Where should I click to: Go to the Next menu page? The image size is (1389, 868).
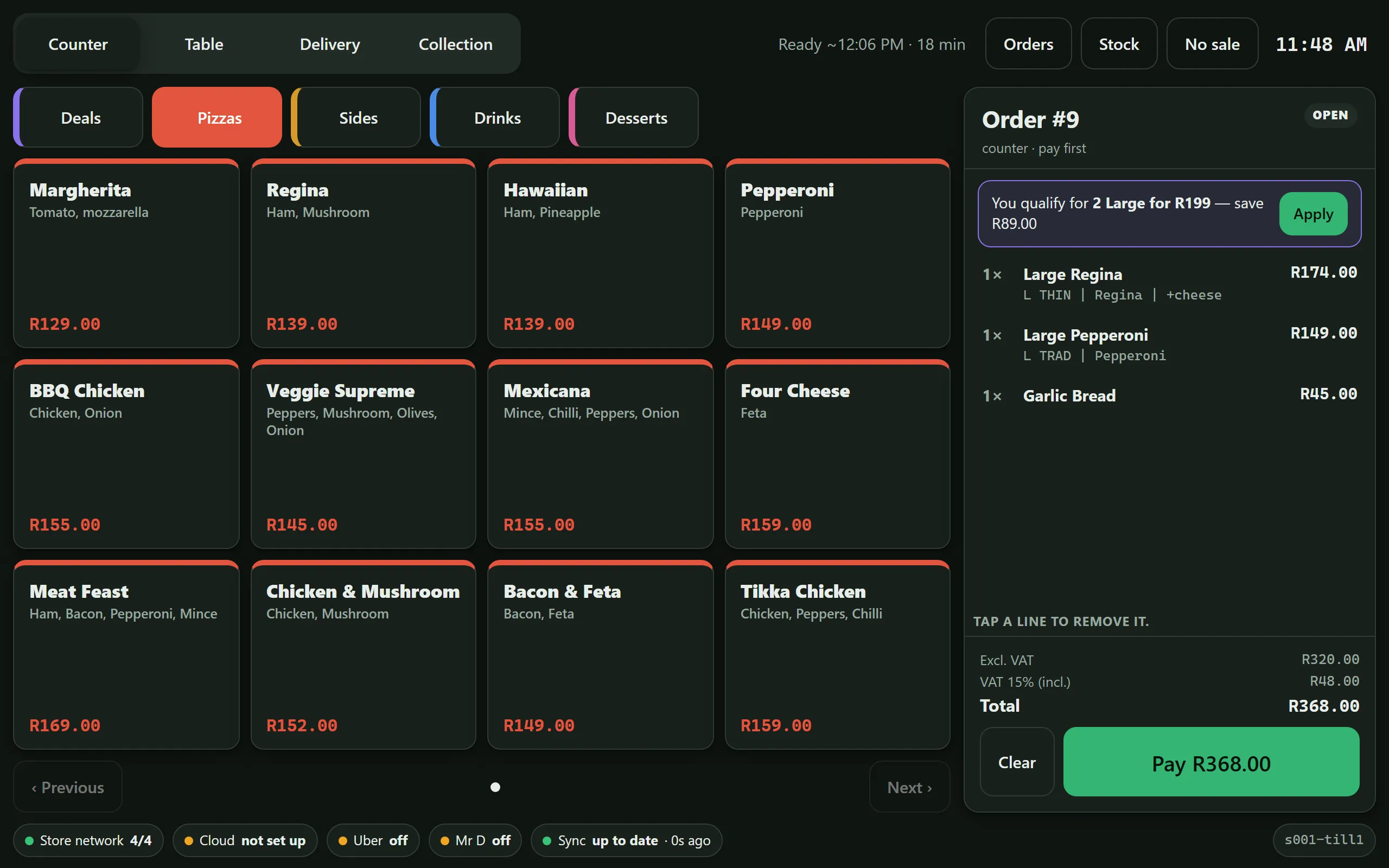910,787
